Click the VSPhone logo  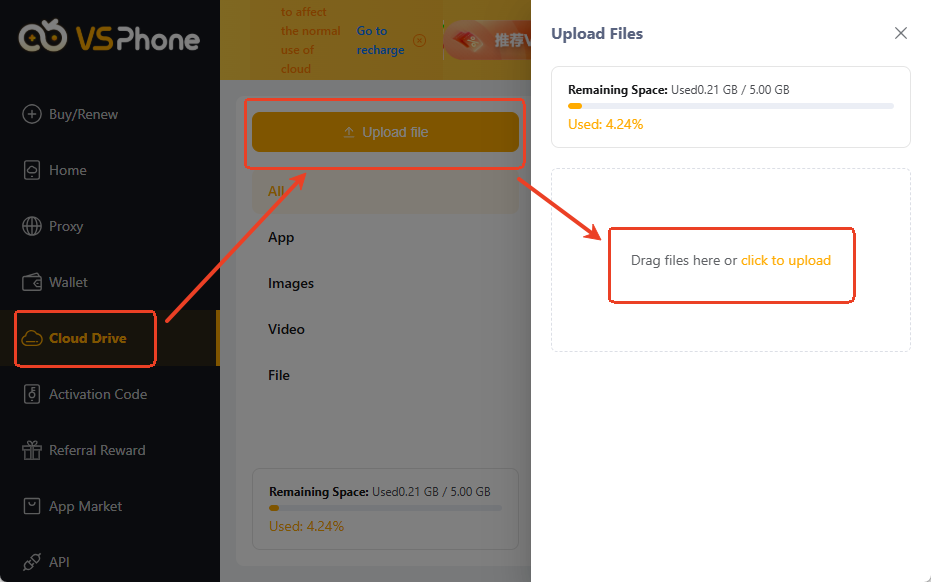109,38
